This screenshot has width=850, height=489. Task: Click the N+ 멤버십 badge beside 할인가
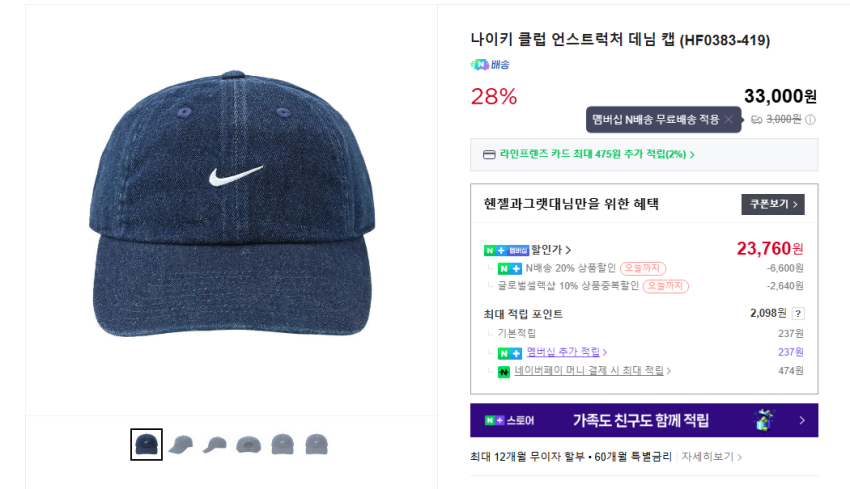point(506,250)
